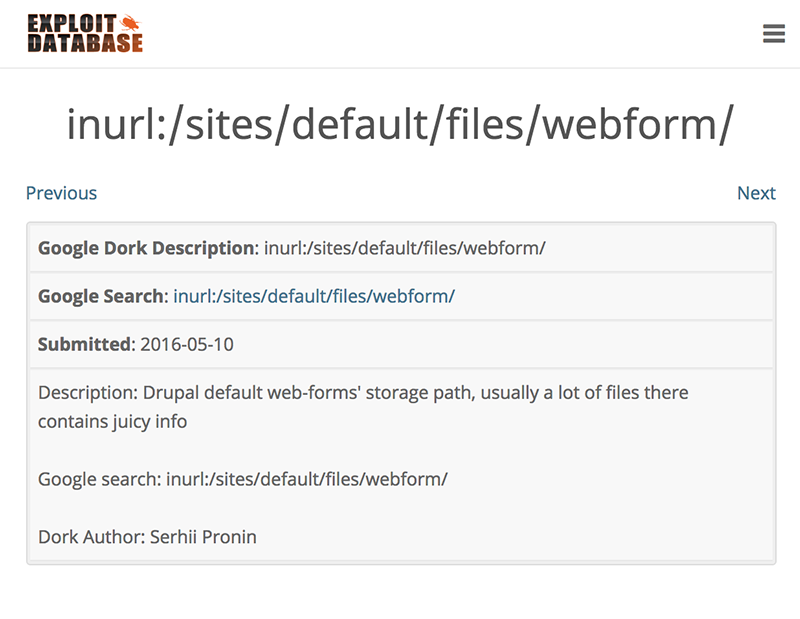Screen dimensions: 800x619
Task: Go to the Previous dork entry
Action: [x=61, y=193]
